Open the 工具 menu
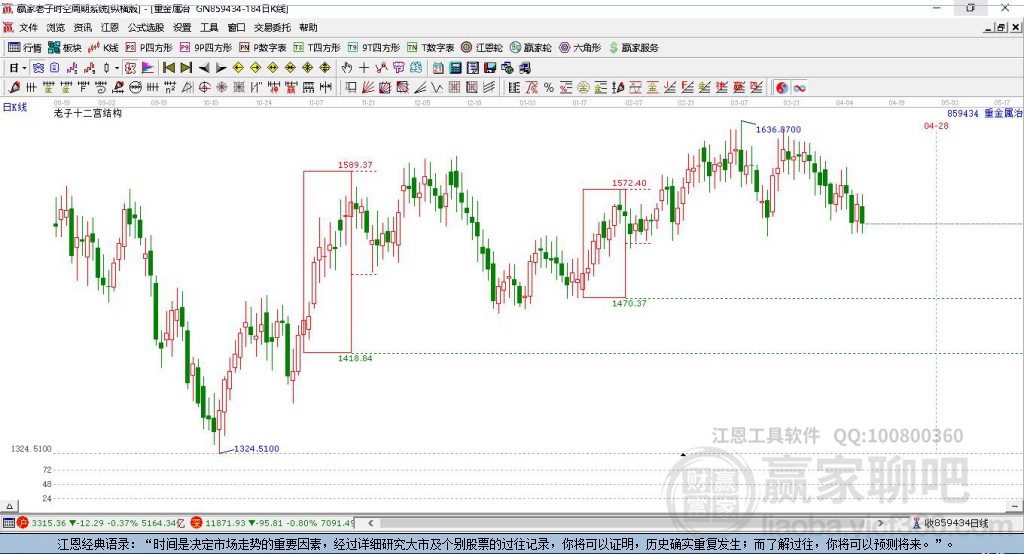The height and width of the screenshot is (554, 1024). click(209, 27)
